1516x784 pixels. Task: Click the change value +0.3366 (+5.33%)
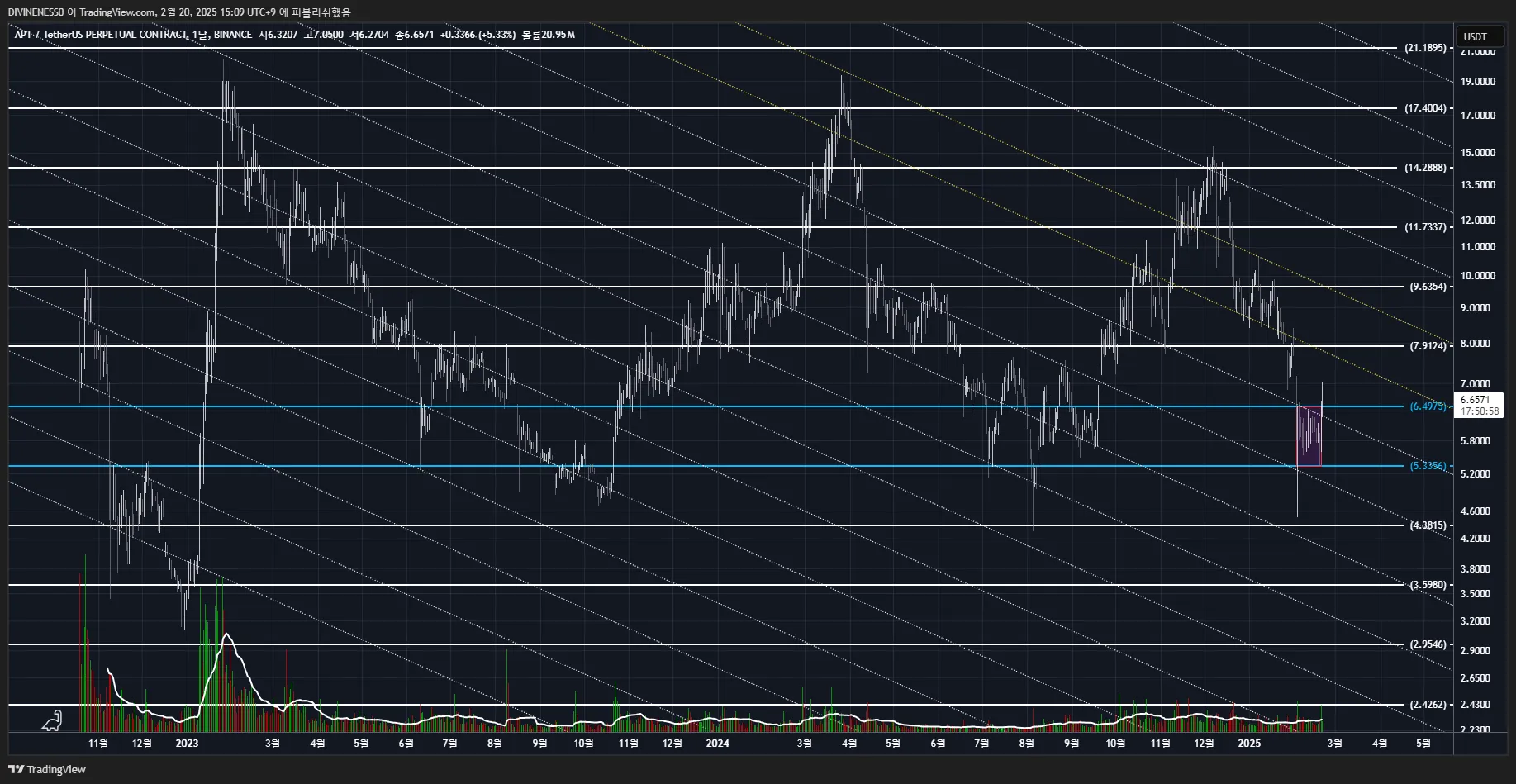pyautogui.click(x=478, y=35)
